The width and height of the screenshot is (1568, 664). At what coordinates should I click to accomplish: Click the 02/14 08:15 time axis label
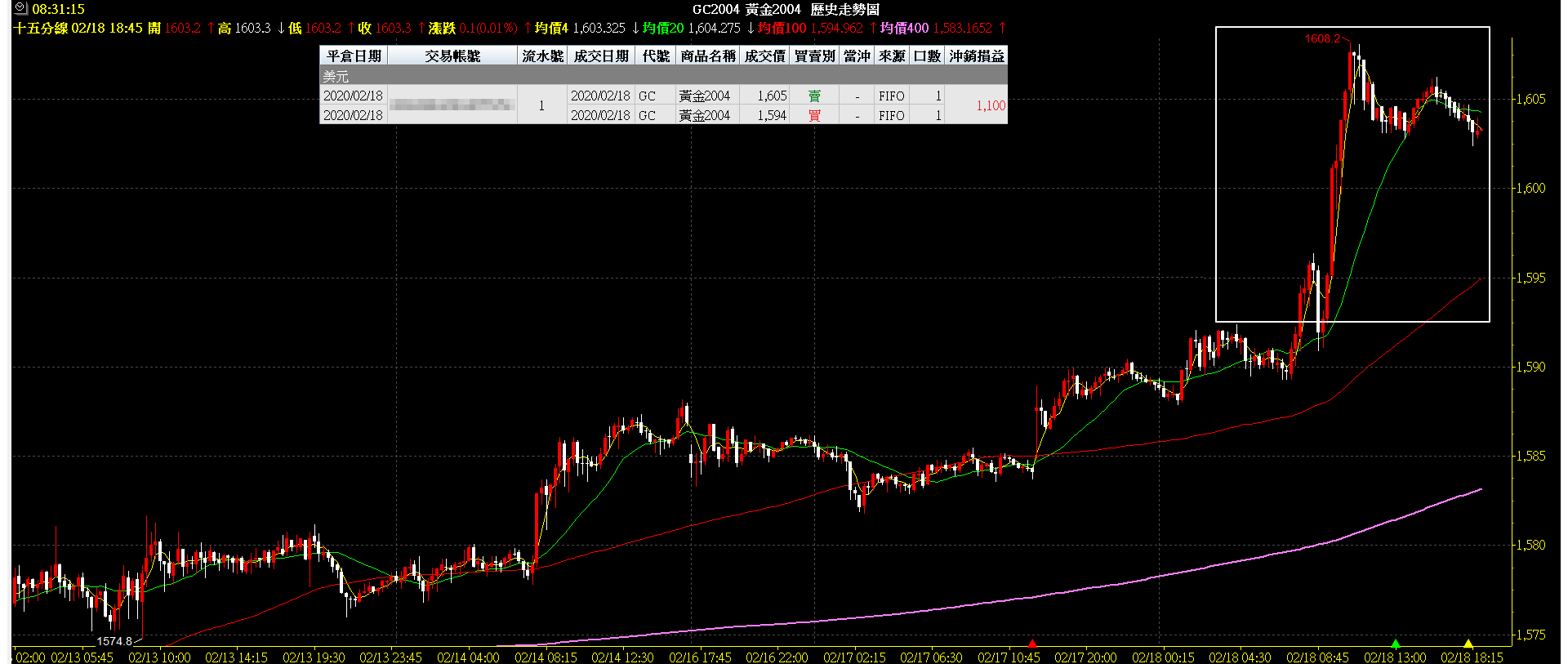[546, 657]
